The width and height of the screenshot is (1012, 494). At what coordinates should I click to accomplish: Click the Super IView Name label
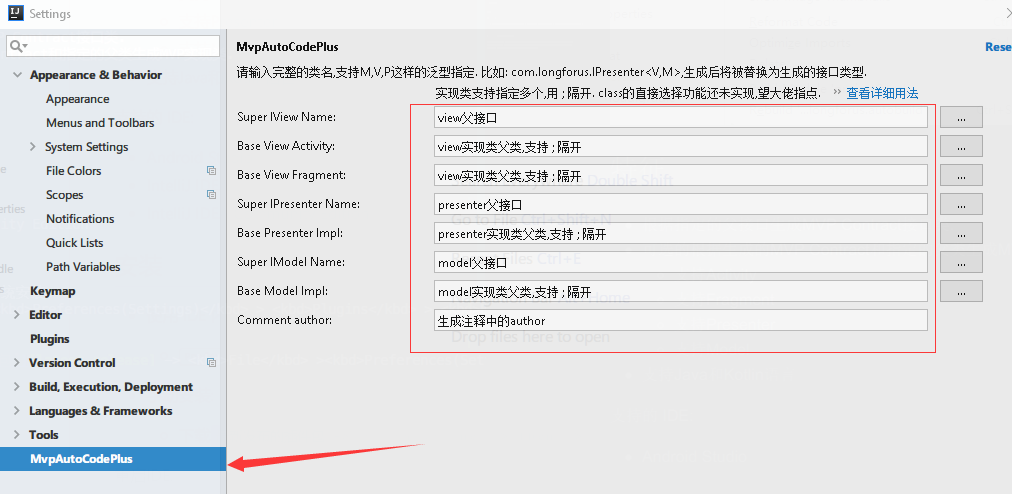(x=287, y=117)
